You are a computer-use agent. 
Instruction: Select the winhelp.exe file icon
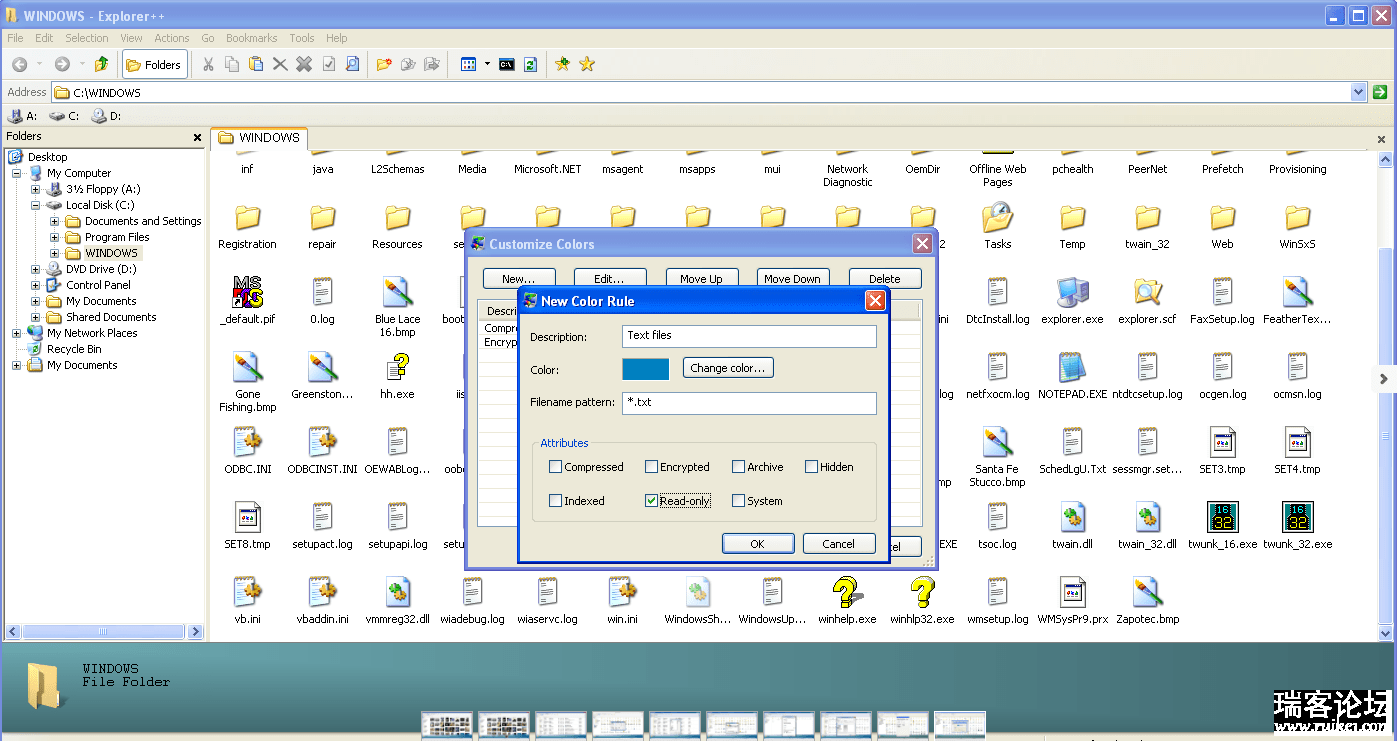[x=847, y=593]
